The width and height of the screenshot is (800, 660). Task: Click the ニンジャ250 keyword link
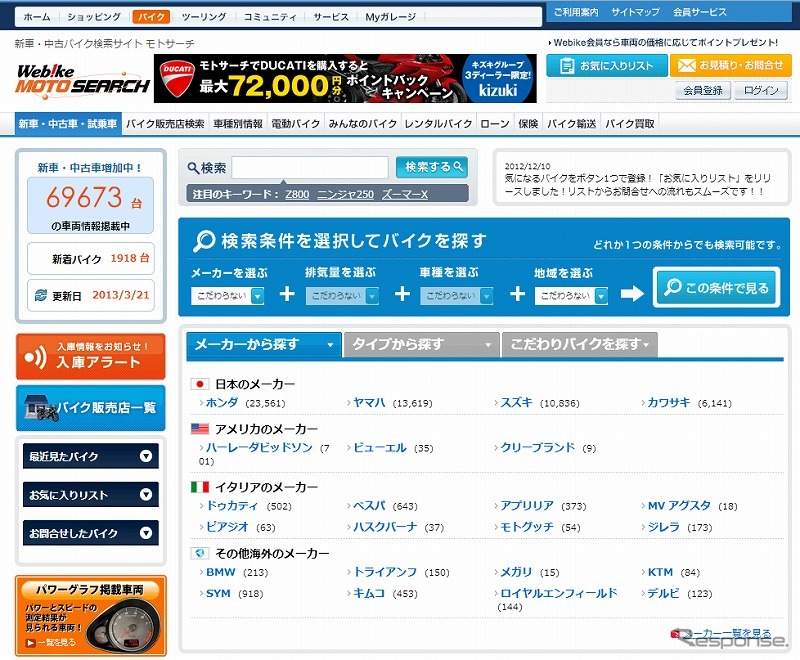coord(345,194)
